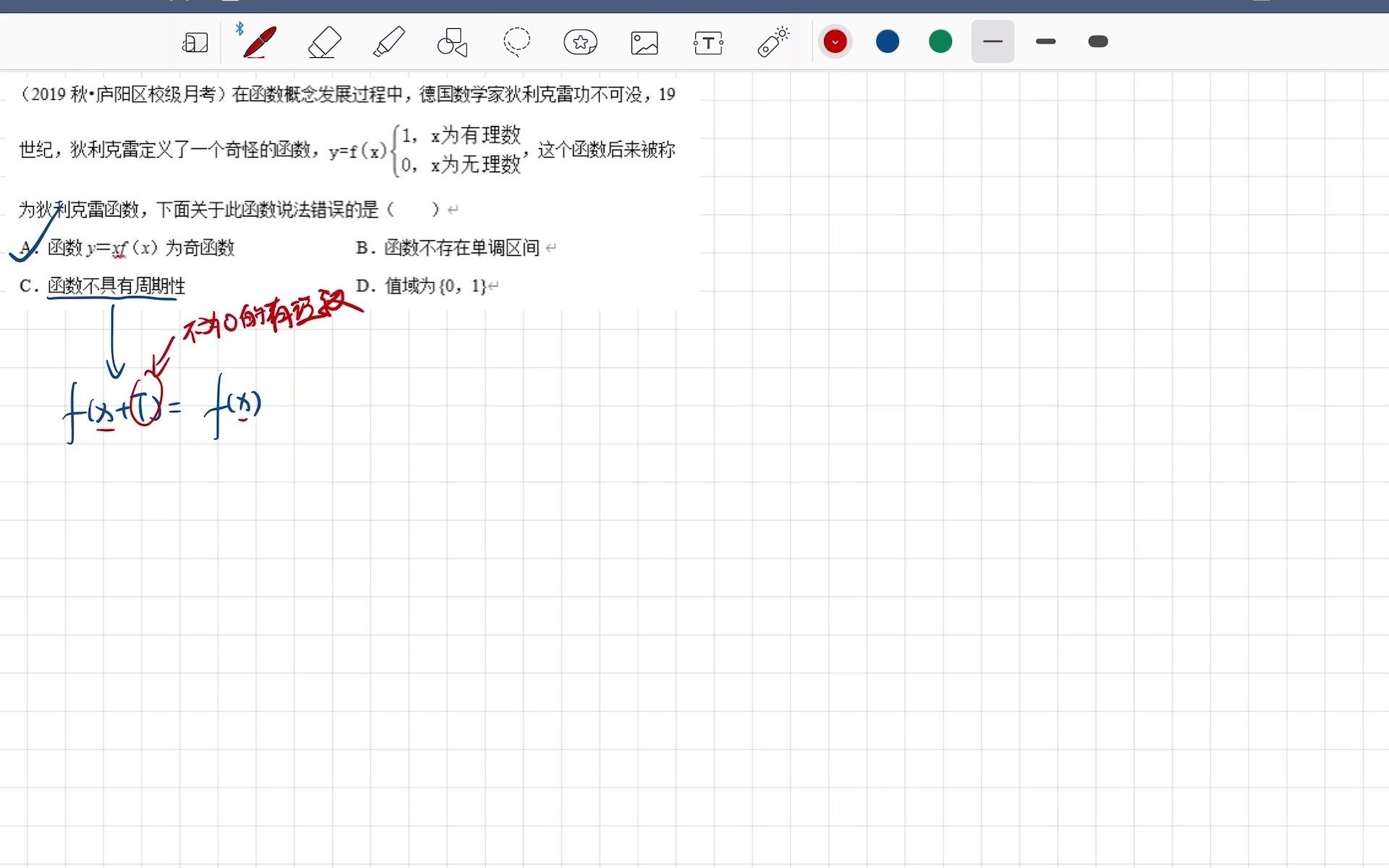This screenshot has width=1389, height=868.
Task: Choose the blue pen color
Action: (x=888, y=41)
